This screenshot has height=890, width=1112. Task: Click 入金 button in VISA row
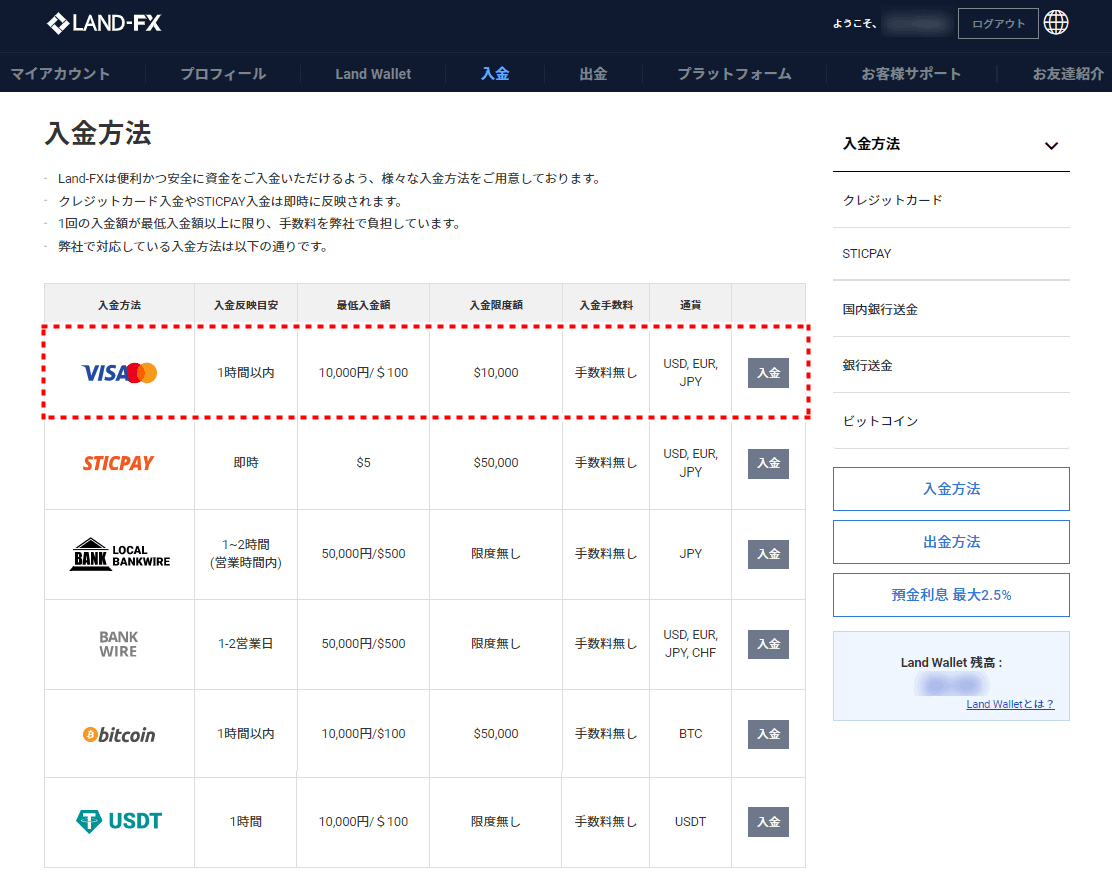tap(768, 373)
